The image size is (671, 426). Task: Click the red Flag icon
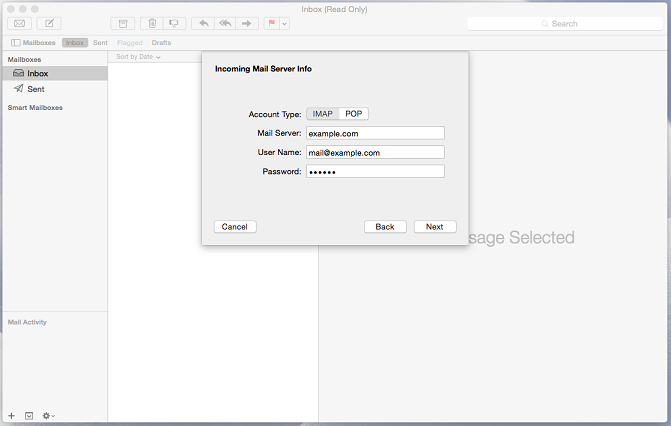270,23
